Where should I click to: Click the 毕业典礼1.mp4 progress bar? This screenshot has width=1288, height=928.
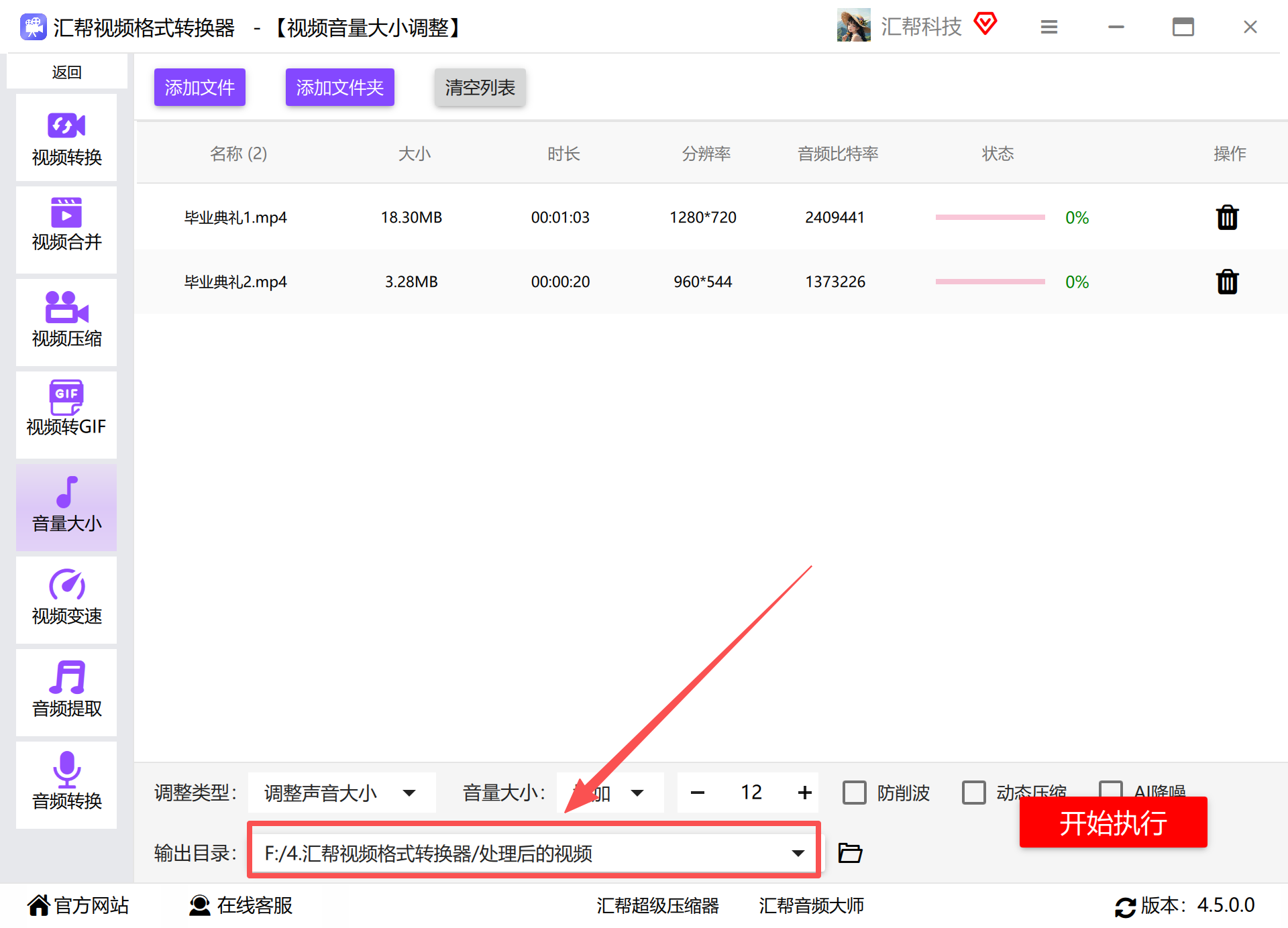point(990,217)
